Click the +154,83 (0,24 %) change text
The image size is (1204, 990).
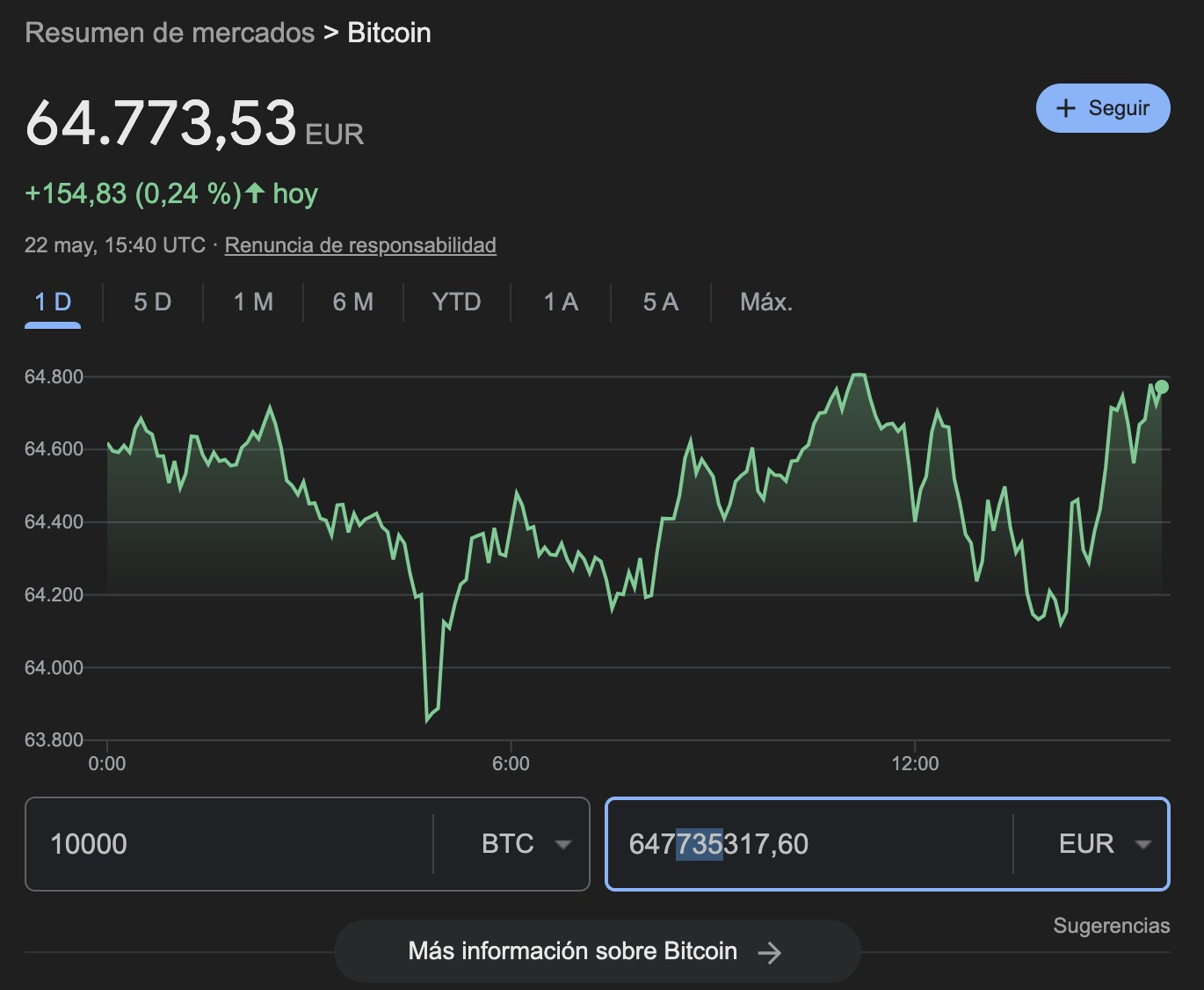[133, 193]
